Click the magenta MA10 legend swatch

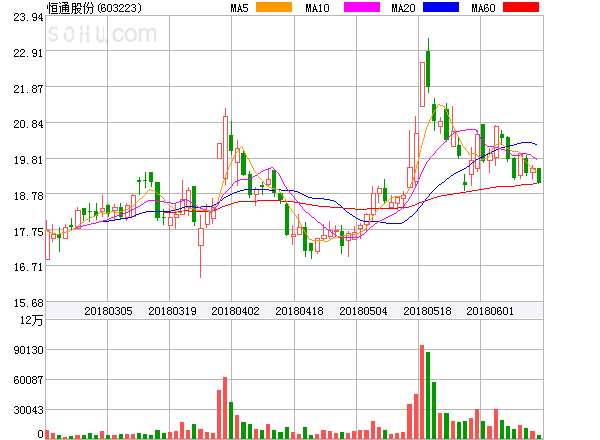362,7
